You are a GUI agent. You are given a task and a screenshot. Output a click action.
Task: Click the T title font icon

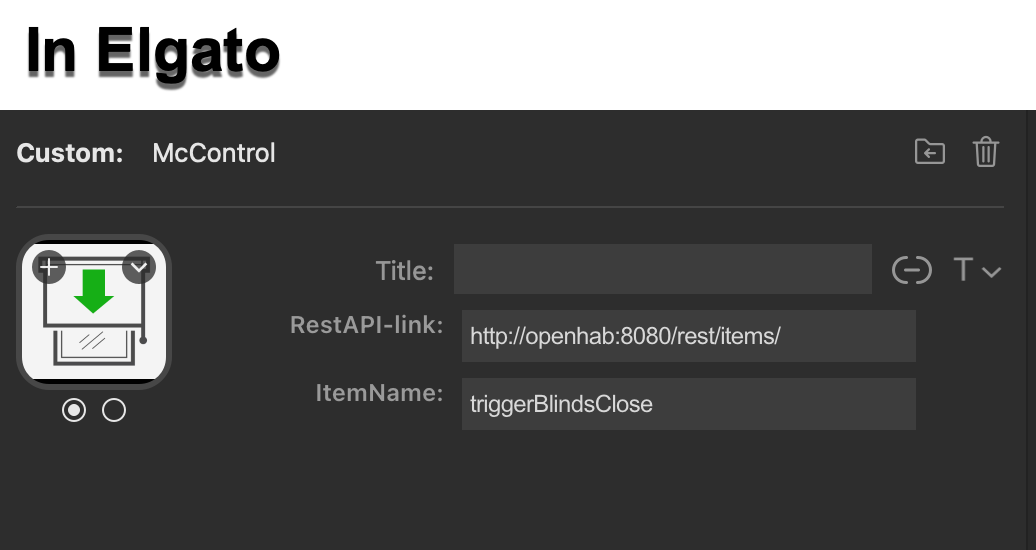pyautogui.click(x=963, y=270)
